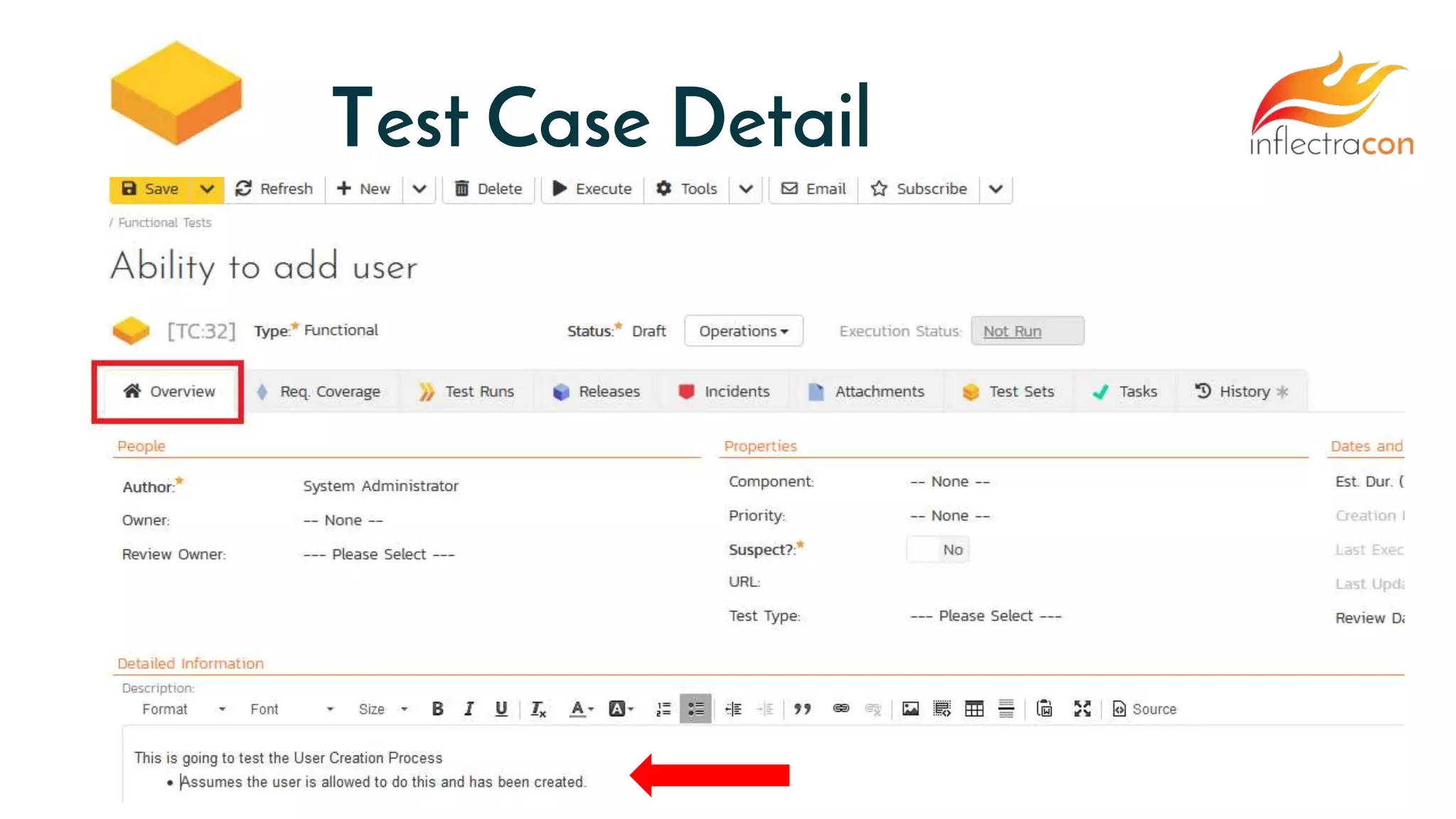Apply Underline formatting

pos(501,709)
